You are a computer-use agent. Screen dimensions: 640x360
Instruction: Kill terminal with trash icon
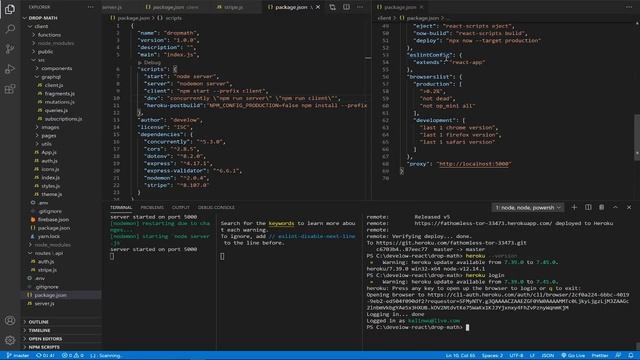point(602,207)
